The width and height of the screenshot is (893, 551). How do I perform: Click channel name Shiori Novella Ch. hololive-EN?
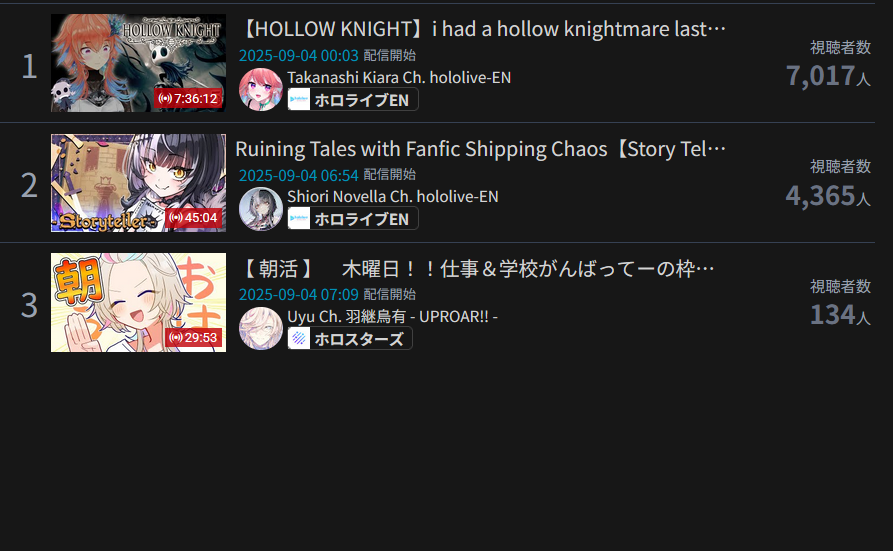coord(392,197)
